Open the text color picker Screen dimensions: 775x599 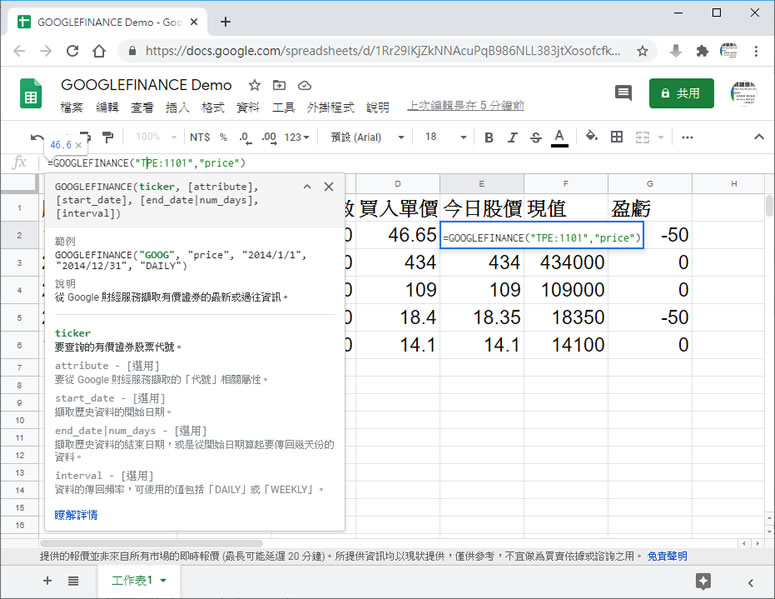(x=560, y=137)
